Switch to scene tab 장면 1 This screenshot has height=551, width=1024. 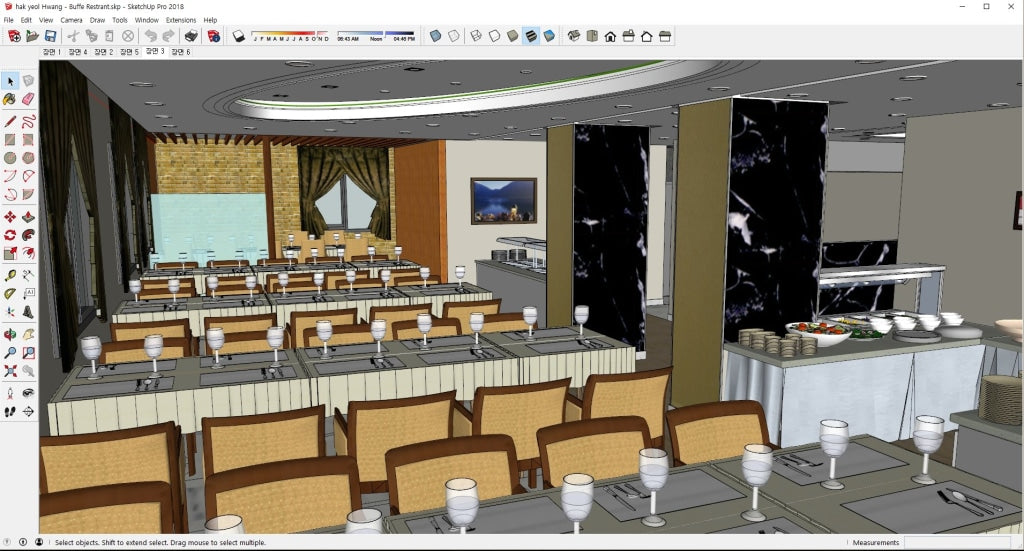pyautogui.click(x=52, y=52)
